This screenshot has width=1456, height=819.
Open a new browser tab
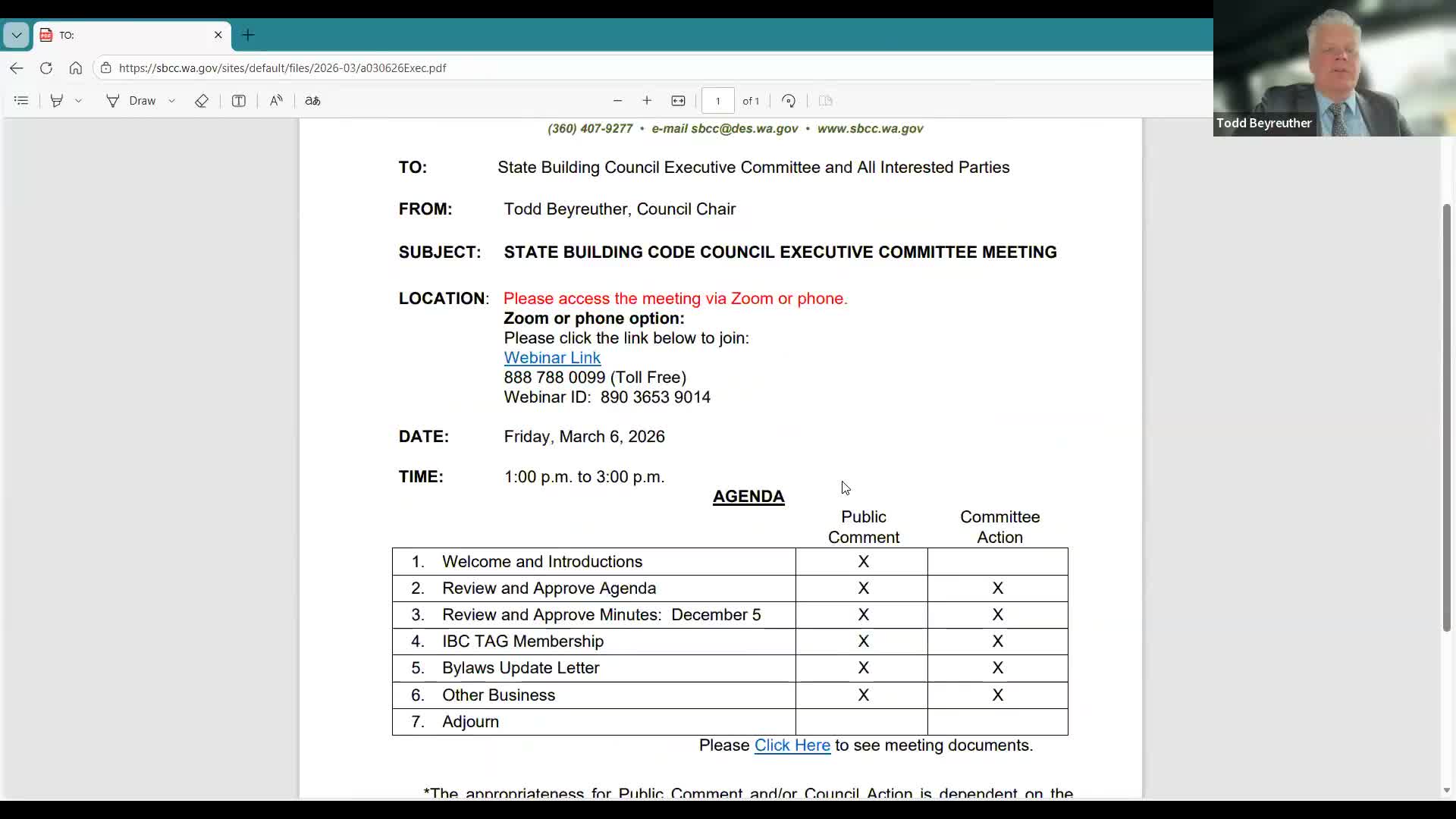coord(248,35)
